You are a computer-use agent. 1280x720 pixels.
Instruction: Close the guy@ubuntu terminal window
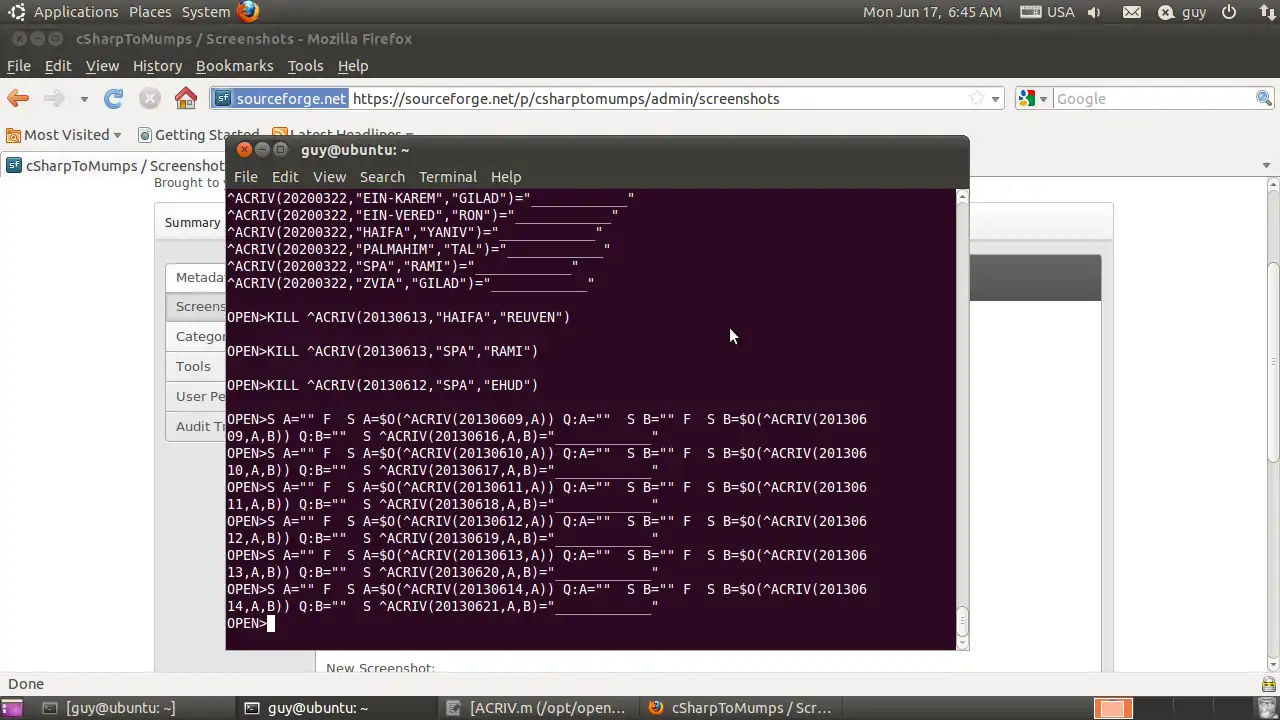245,150
